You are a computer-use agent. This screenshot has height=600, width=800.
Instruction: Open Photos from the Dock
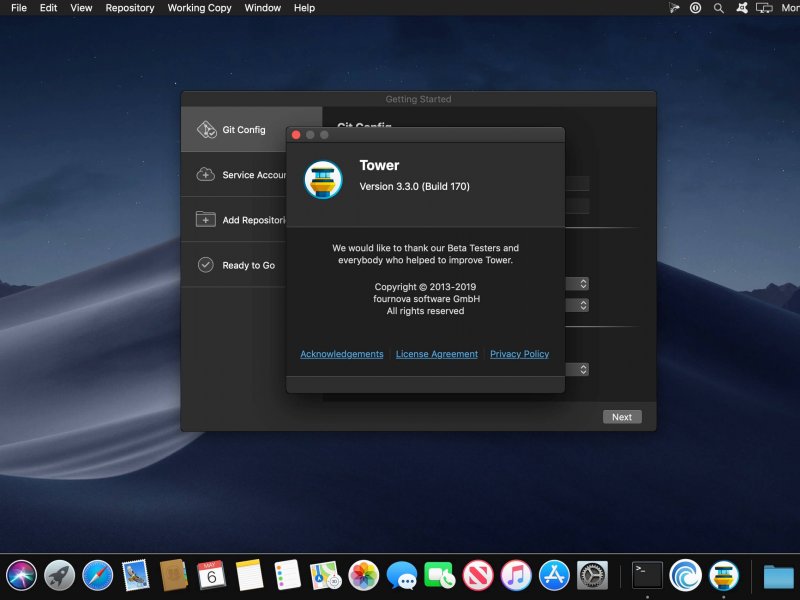coord(364,575)
